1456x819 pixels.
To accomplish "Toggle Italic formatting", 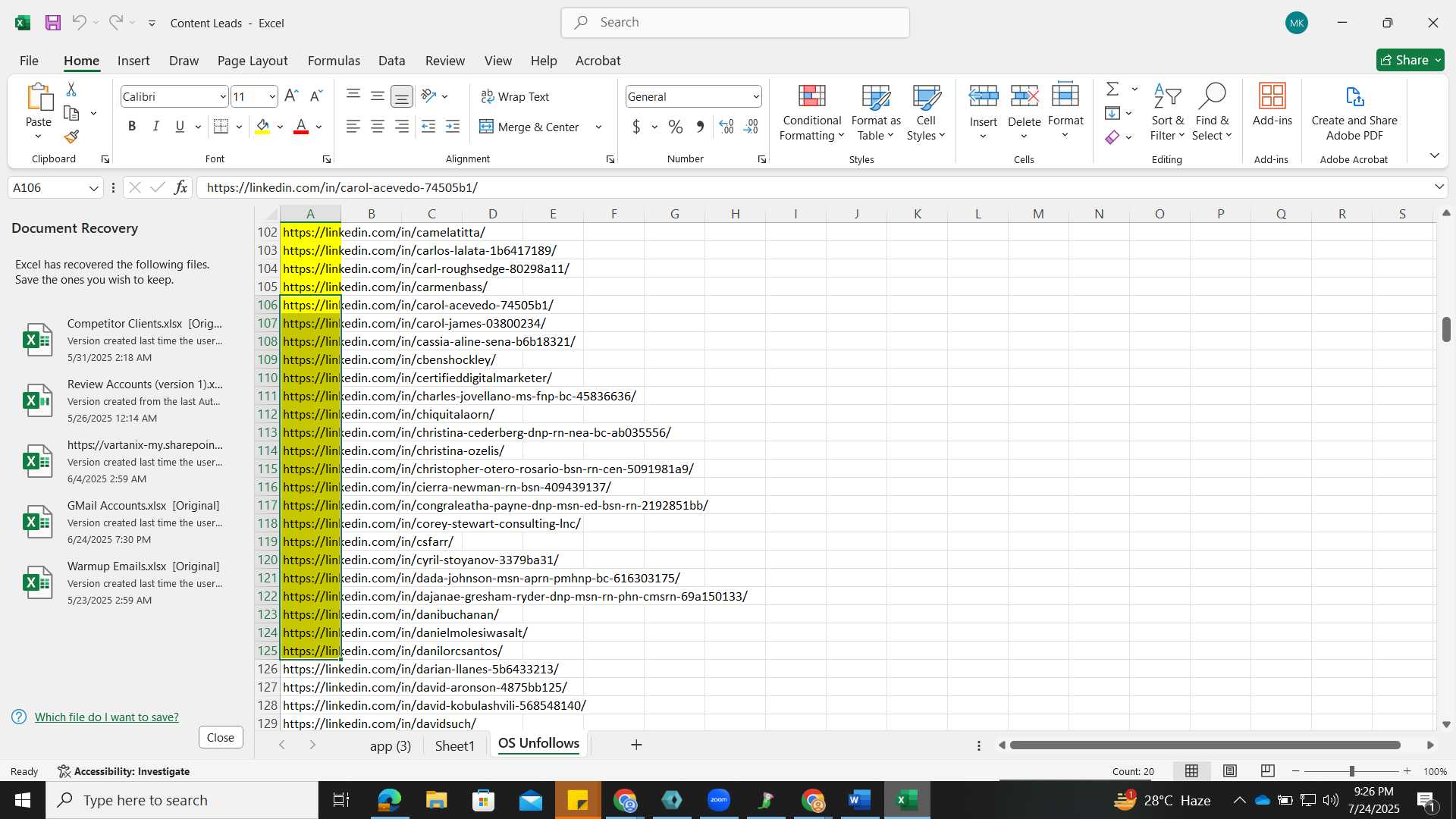I will click(156, 127).
